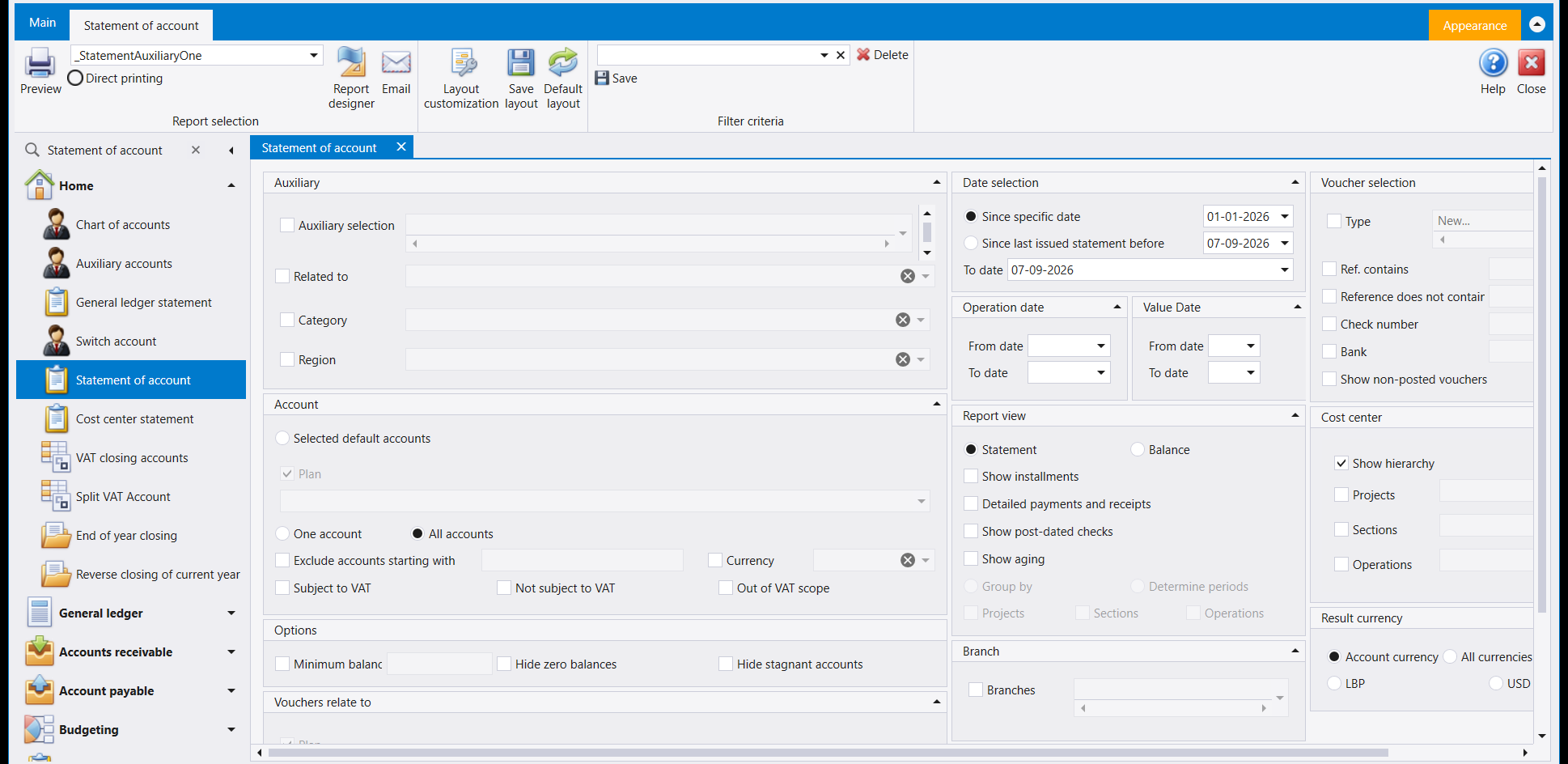Select the Balance report view

coord(1138,449)
